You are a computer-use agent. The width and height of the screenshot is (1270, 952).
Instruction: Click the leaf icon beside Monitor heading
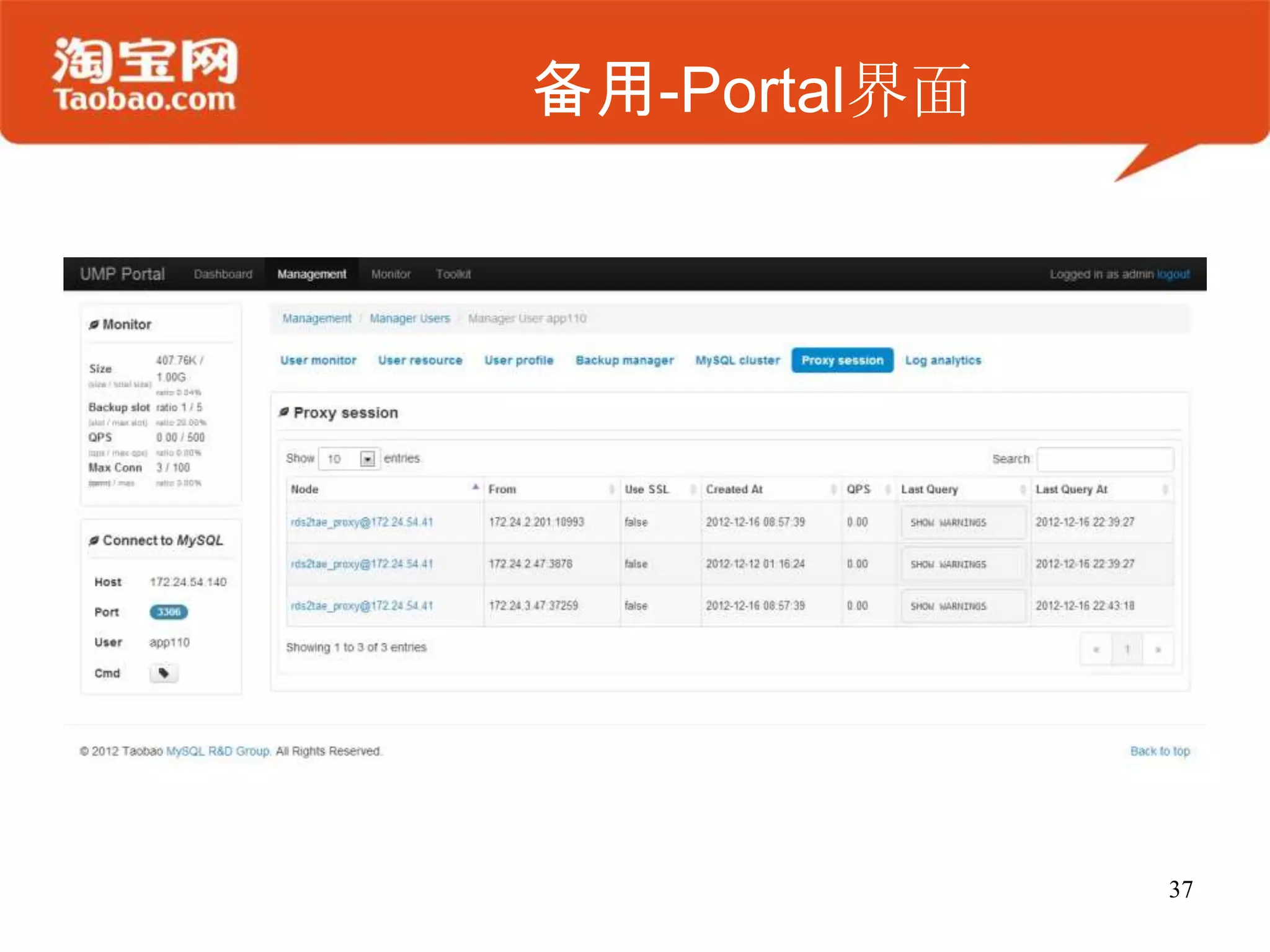tap(94, 324)
